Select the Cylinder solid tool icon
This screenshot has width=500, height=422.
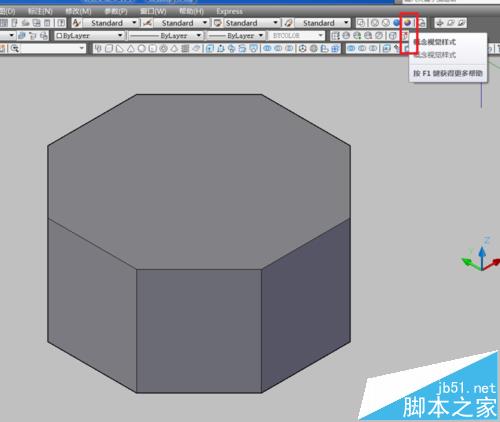pos(153,49)
